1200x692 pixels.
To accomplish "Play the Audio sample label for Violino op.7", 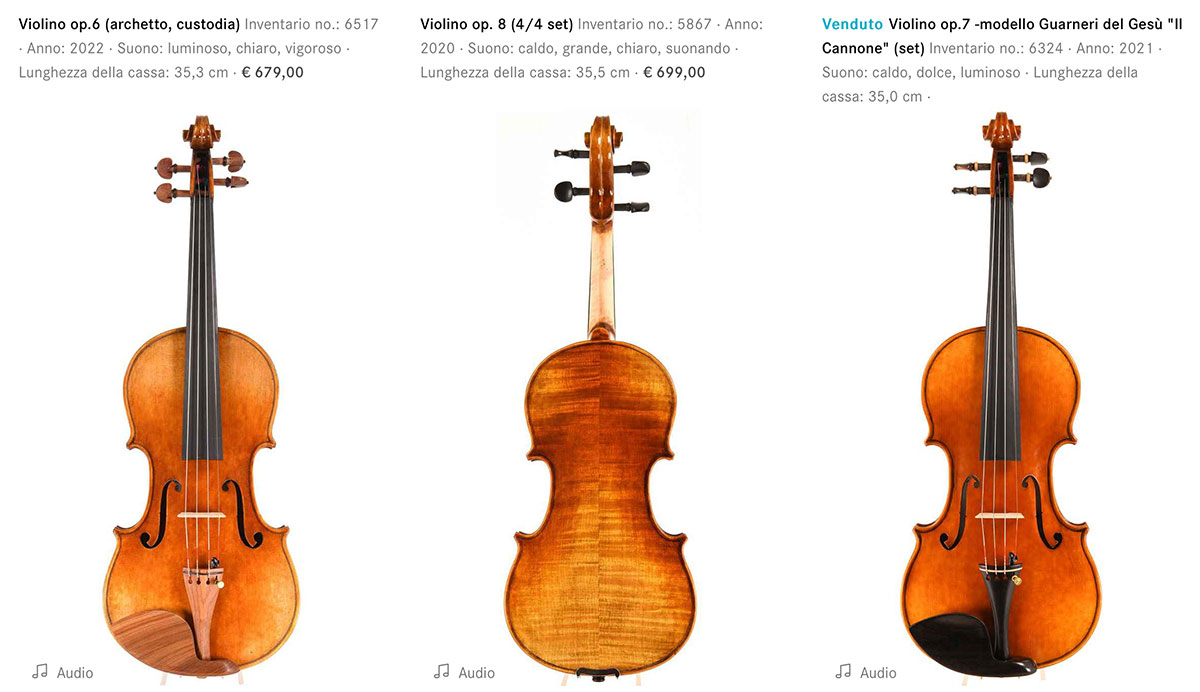I will (879, 673).
